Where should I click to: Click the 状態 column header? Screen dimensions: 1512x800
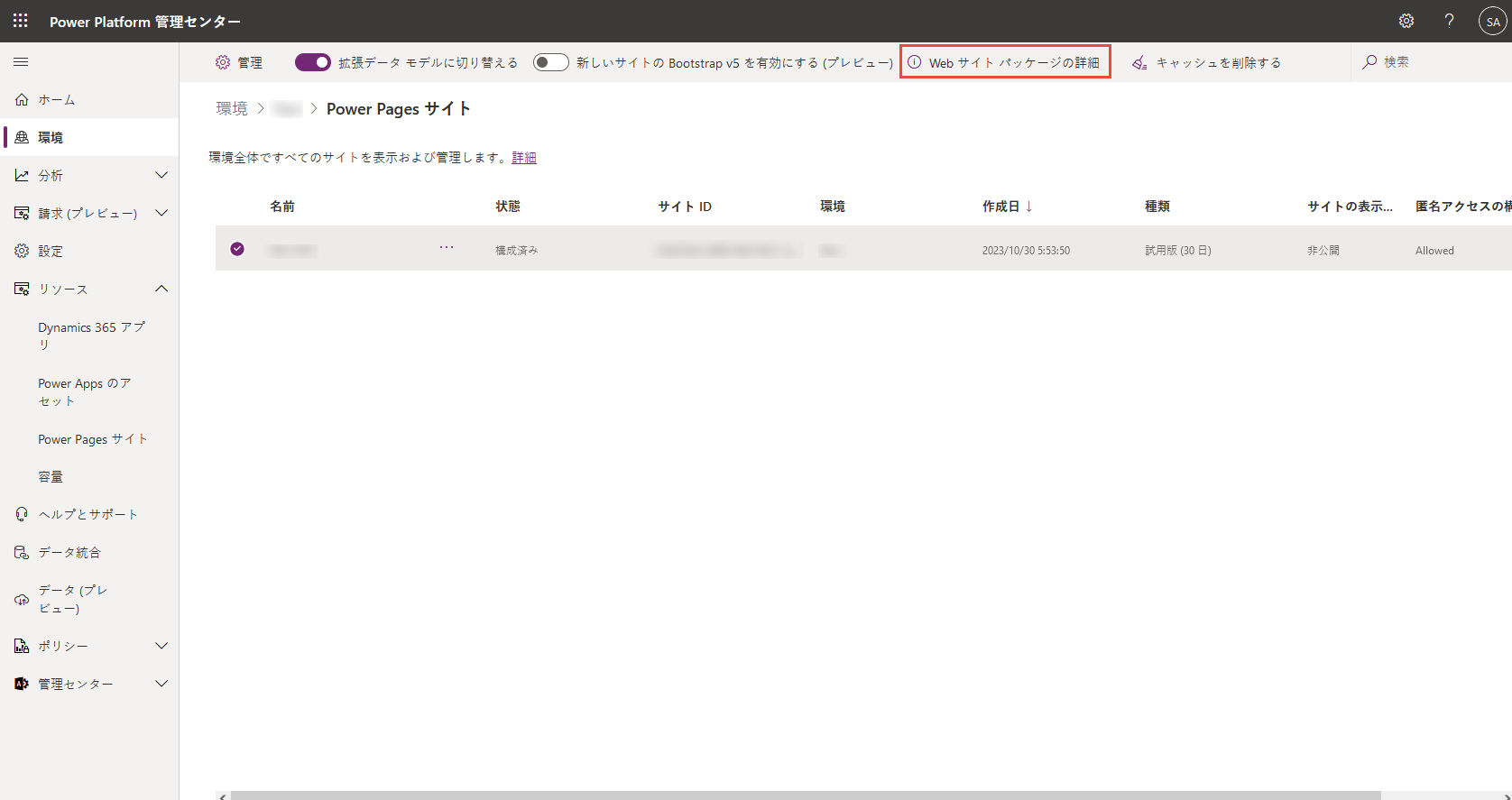[x=508, y=207]
